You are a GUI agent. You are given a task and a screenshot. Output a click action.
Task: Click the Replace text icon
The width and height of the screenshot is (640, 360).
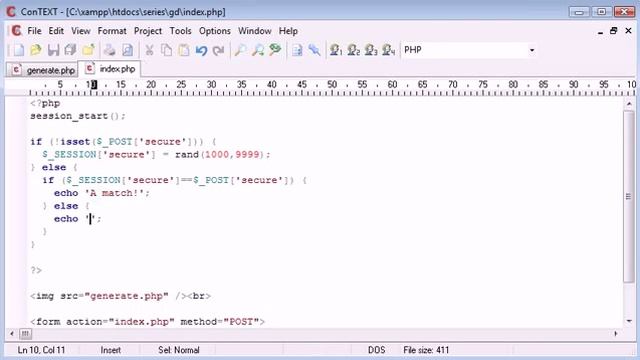tap(275, 50)
